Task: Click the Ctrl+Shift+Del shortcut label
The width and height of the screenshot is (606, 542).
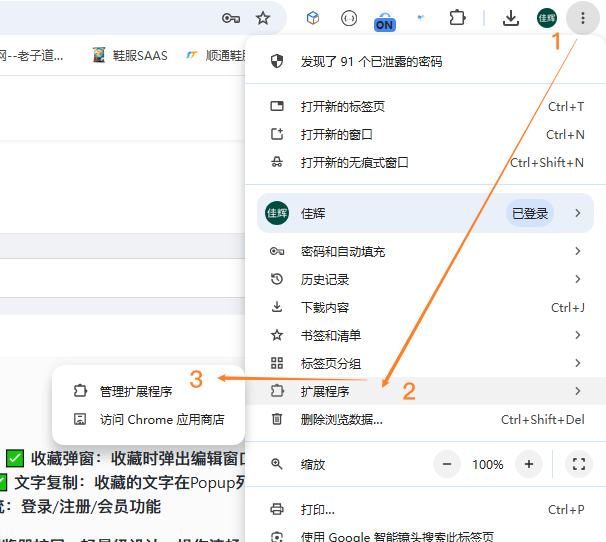Action: click(543, 419)
